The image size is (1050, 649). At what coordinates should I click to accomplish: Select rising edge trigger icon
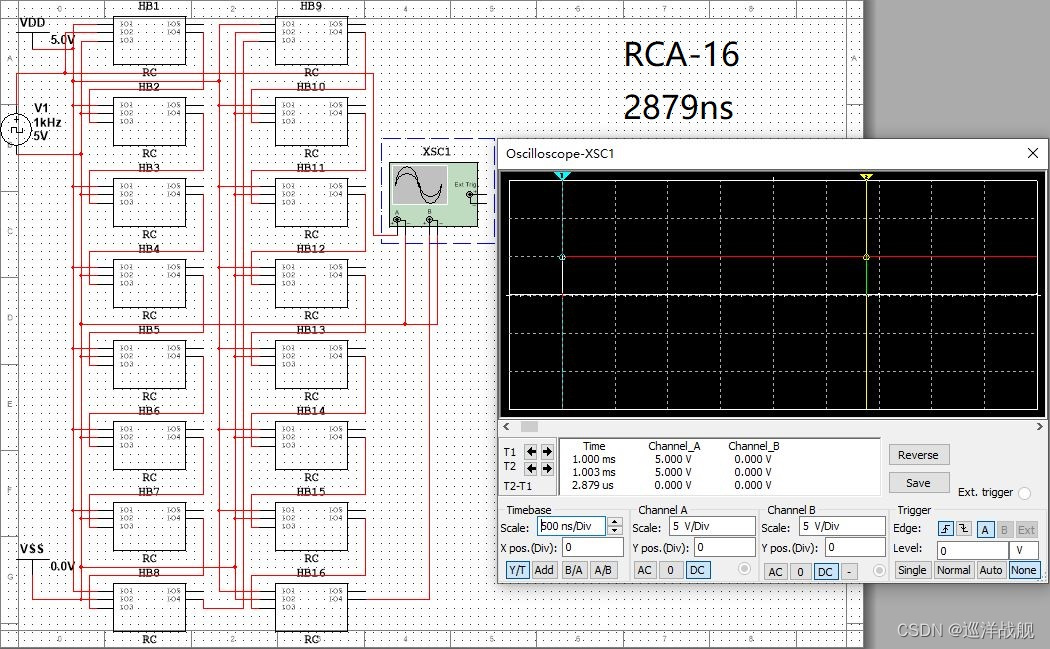point(946,529)
